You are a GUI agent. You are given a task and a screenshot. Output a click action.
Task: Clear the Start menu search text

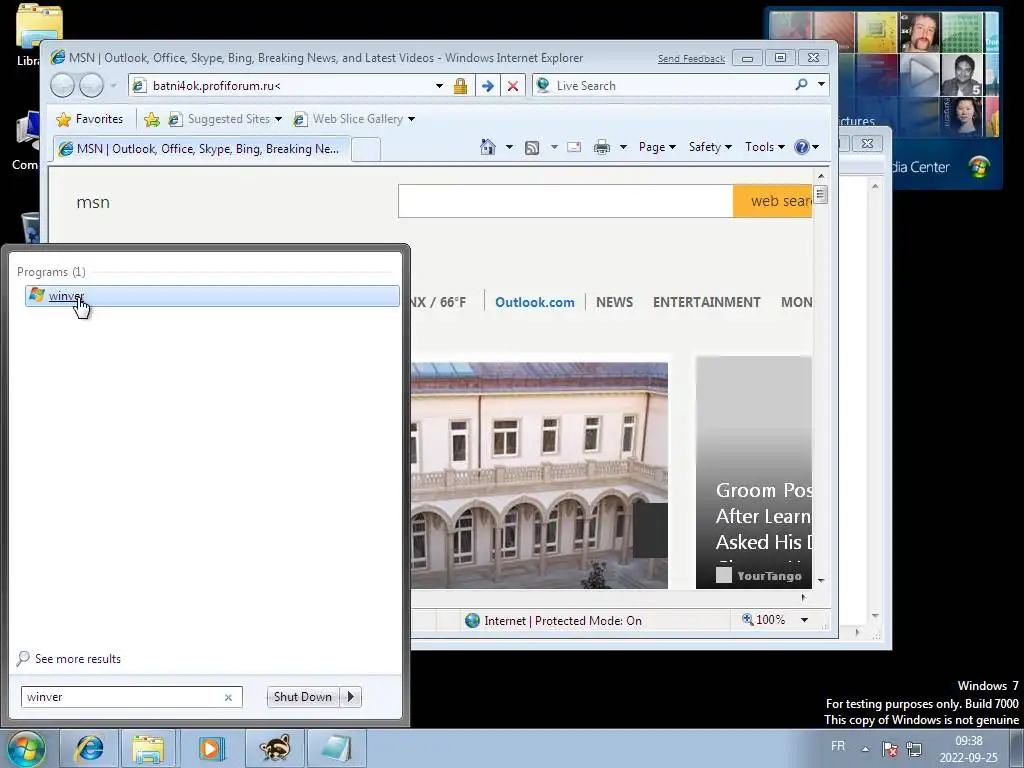pos(228,697)
